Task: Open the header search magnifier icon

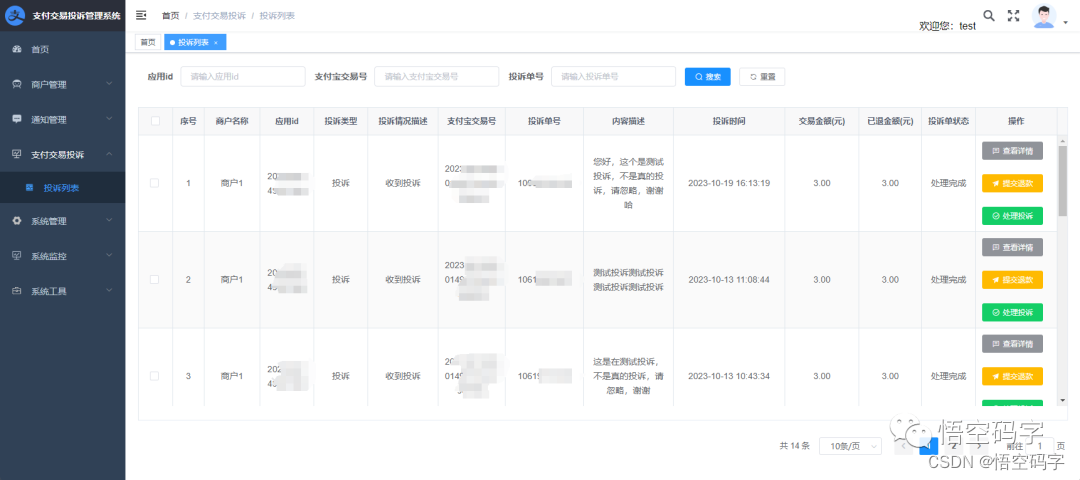Action: pos(988,16)
